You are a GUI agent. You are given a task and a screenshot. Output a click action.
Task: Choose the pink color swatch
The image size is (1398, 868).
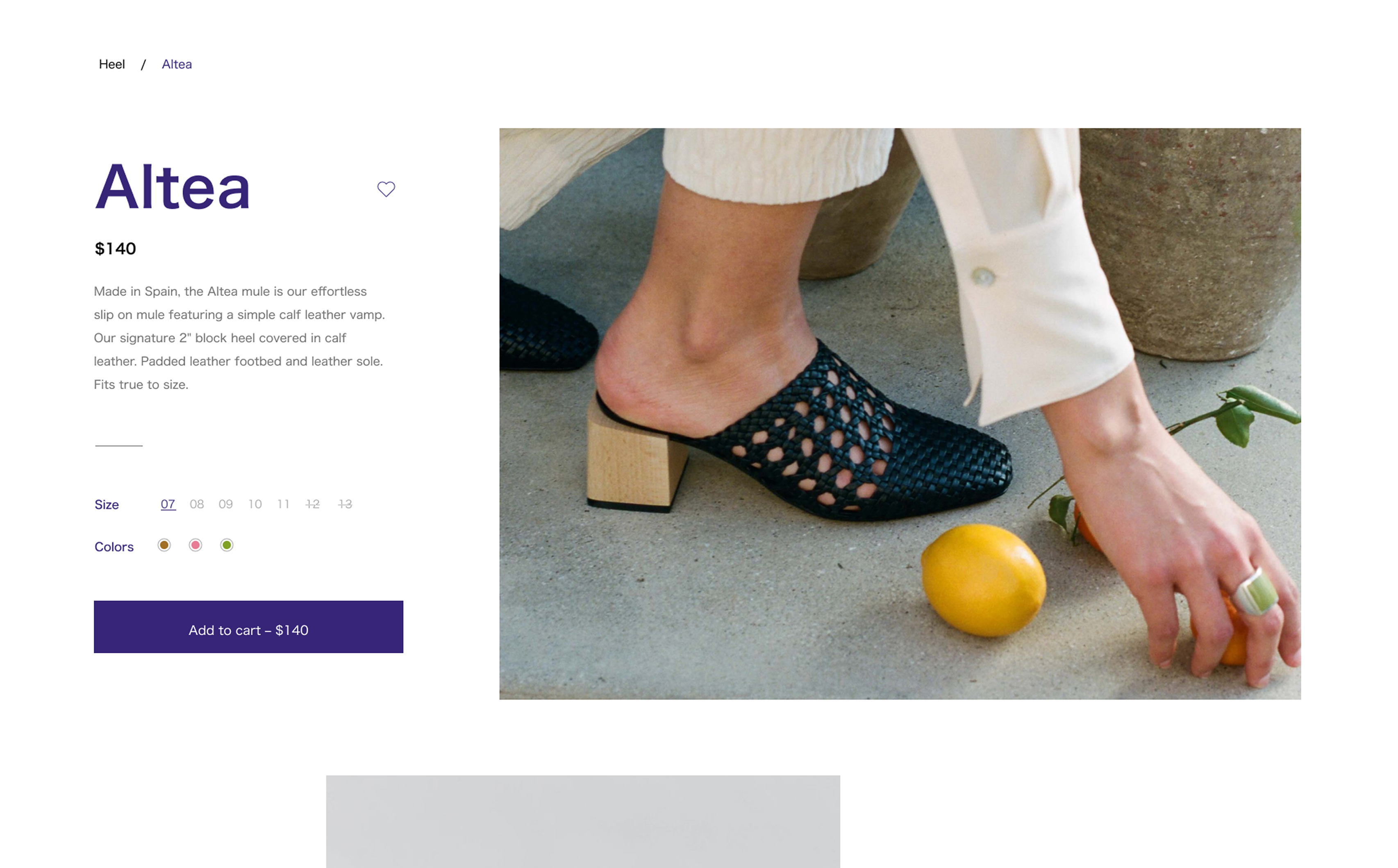[x=195, y=545]
